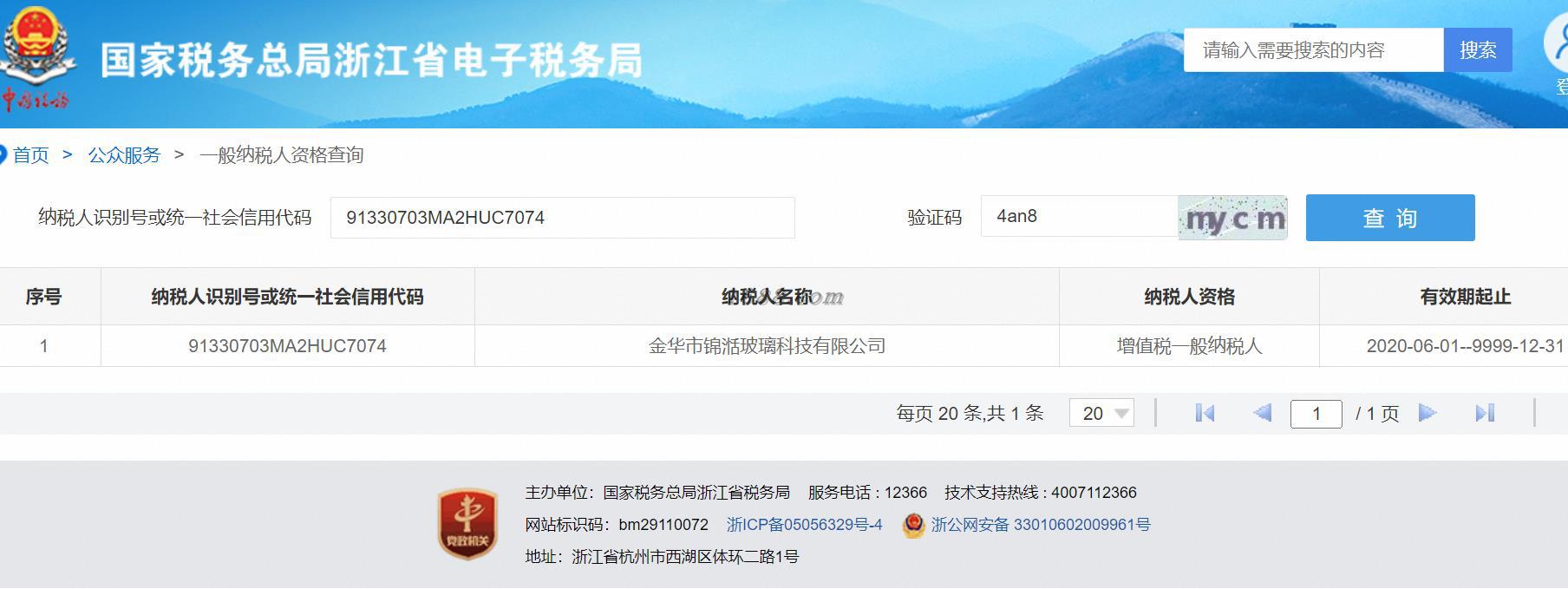This screenshot has height=589, width=1568.
Task: Open the 20 per-page dropdown
Action: [x=1102, y=413]
